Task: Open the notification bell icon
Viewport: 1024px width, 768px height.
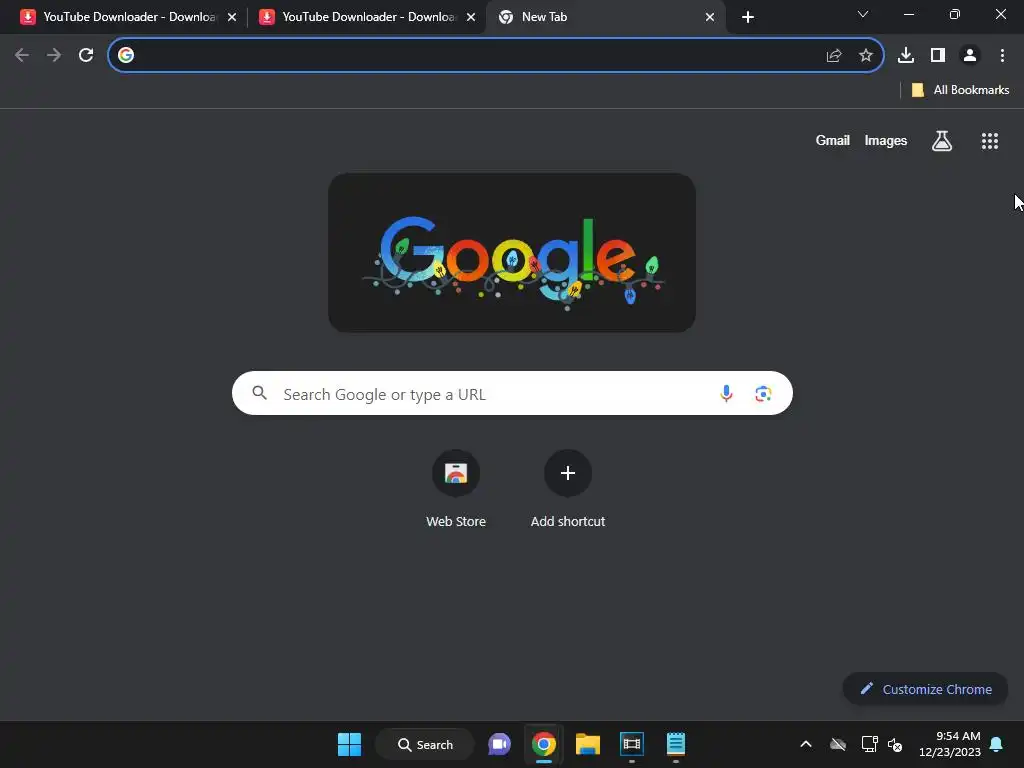Action: click(996, 744)
